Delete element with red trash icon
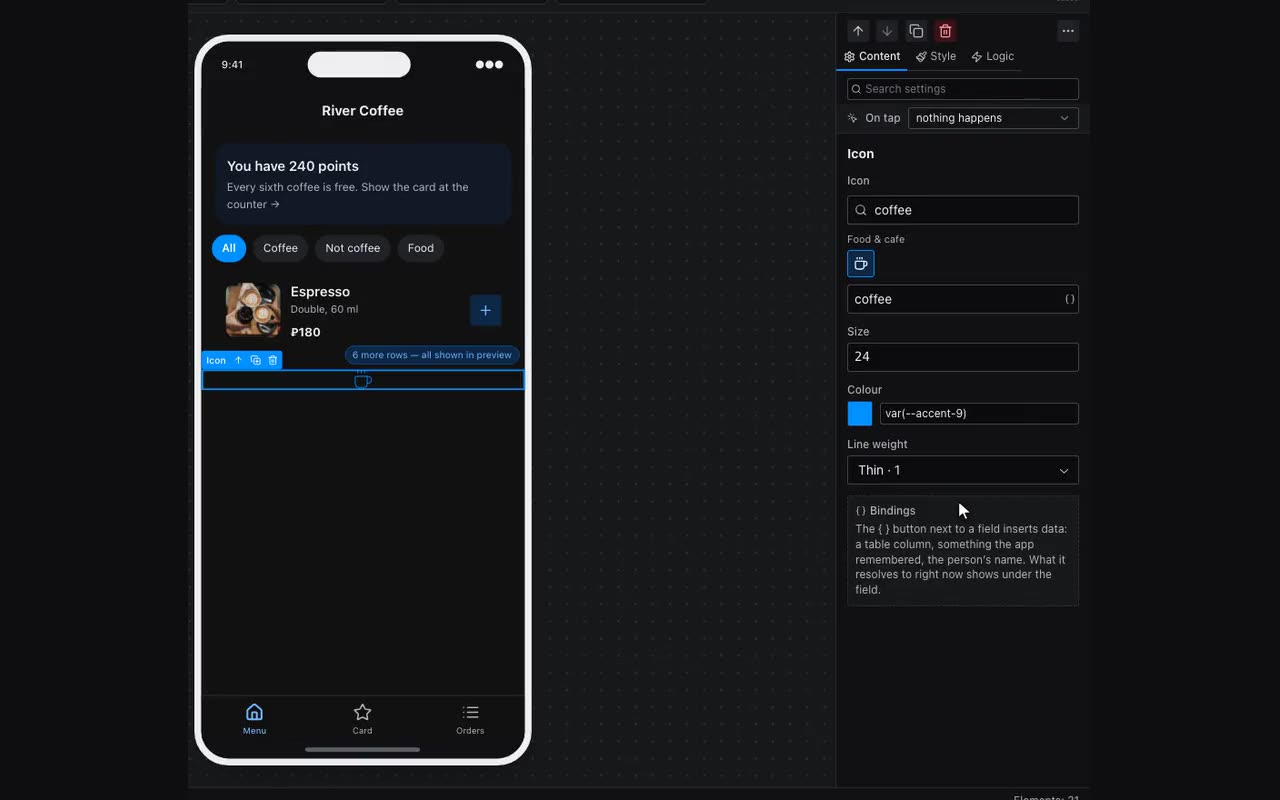This screenshot has height=800, width=1280. click(x=945, y=31)
